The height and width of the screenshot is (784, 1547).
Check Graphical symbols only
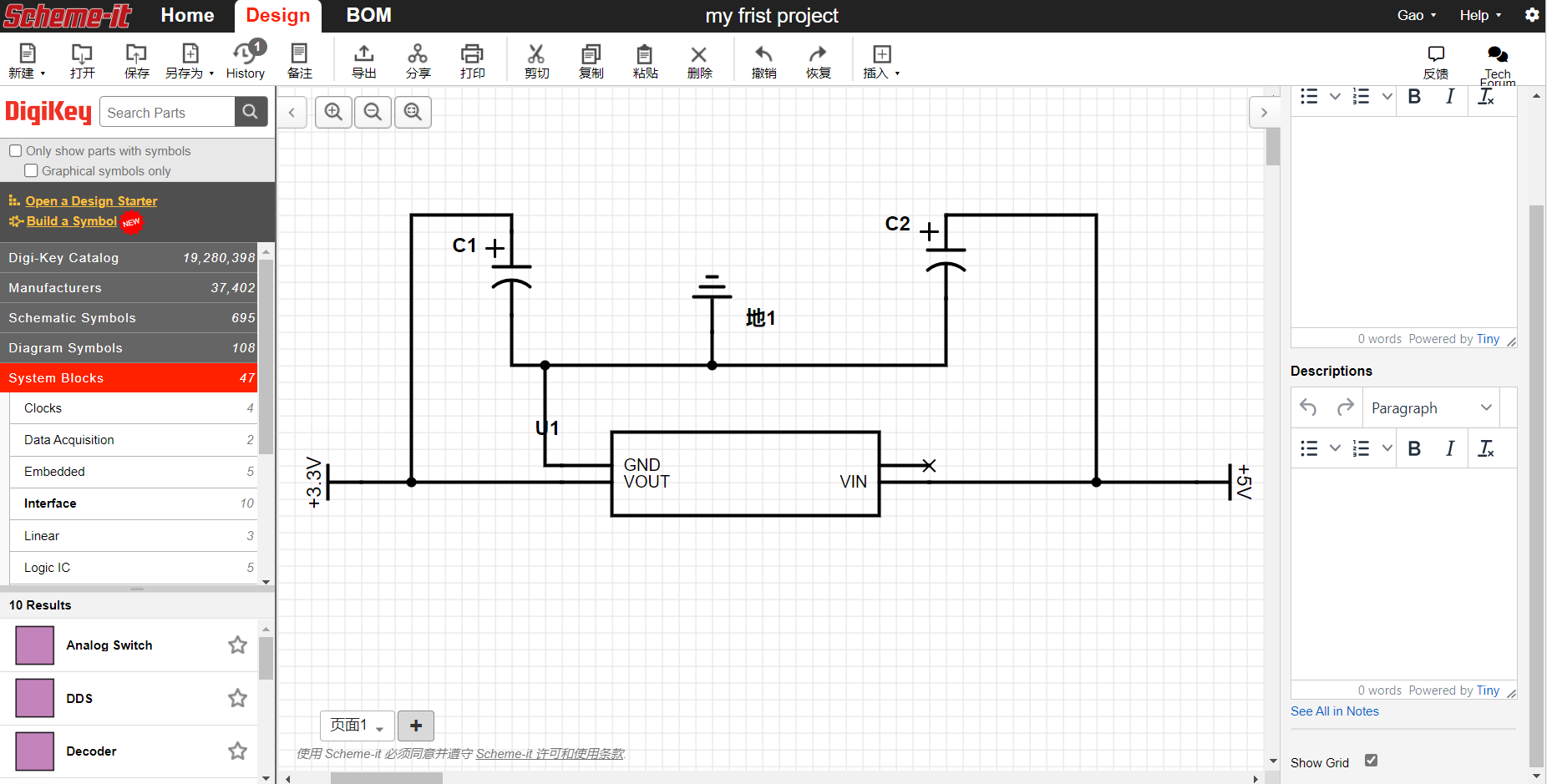pos(31,170)
